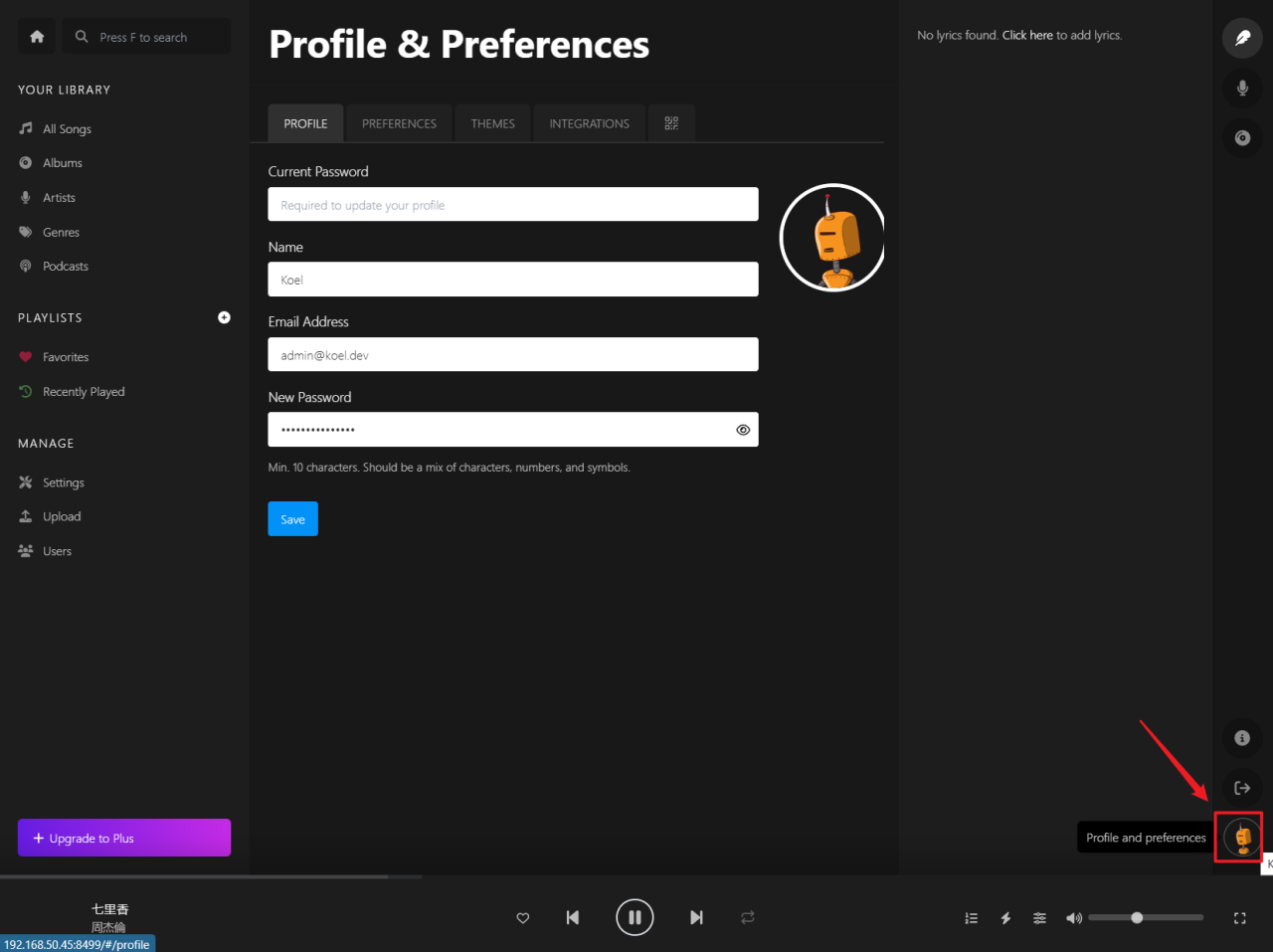1273x952 pixels.
Task: Click the song title 七里香
Action: 109,909
